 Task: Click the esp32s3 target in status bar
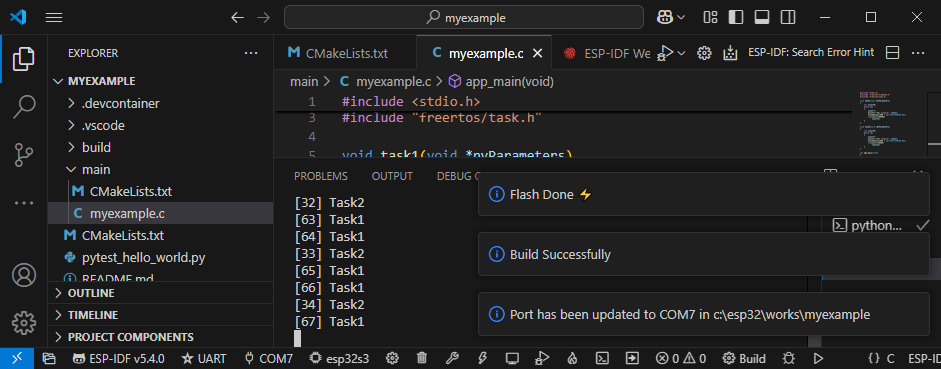(340, 359)
